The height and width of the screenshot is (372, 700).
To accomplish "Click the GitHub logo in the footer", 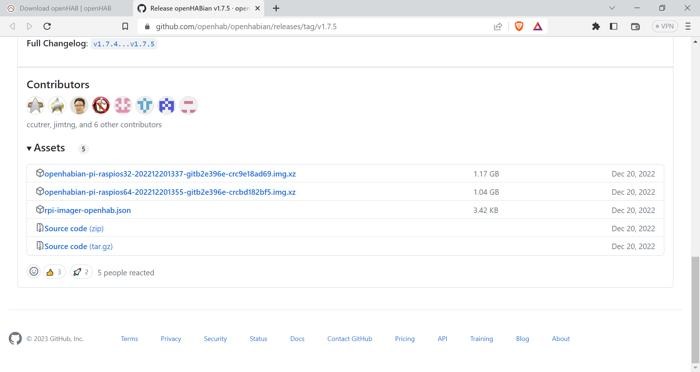I will click(15, 339).
